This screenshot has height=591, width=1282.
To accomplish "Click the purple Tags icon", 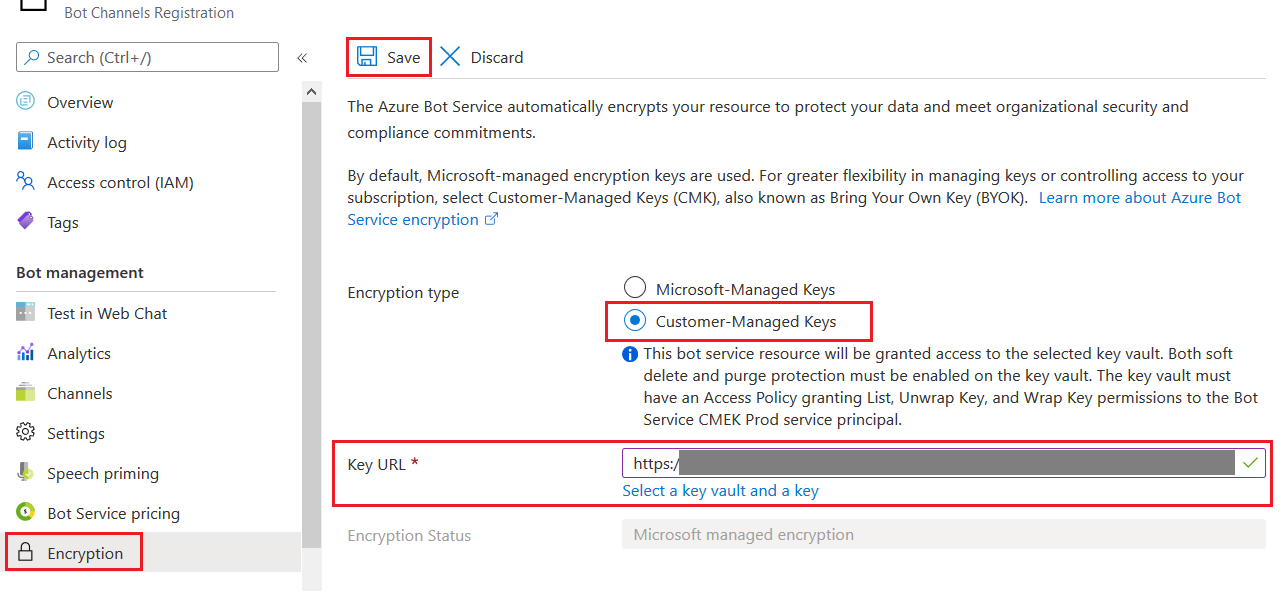I will click(26, 222).
